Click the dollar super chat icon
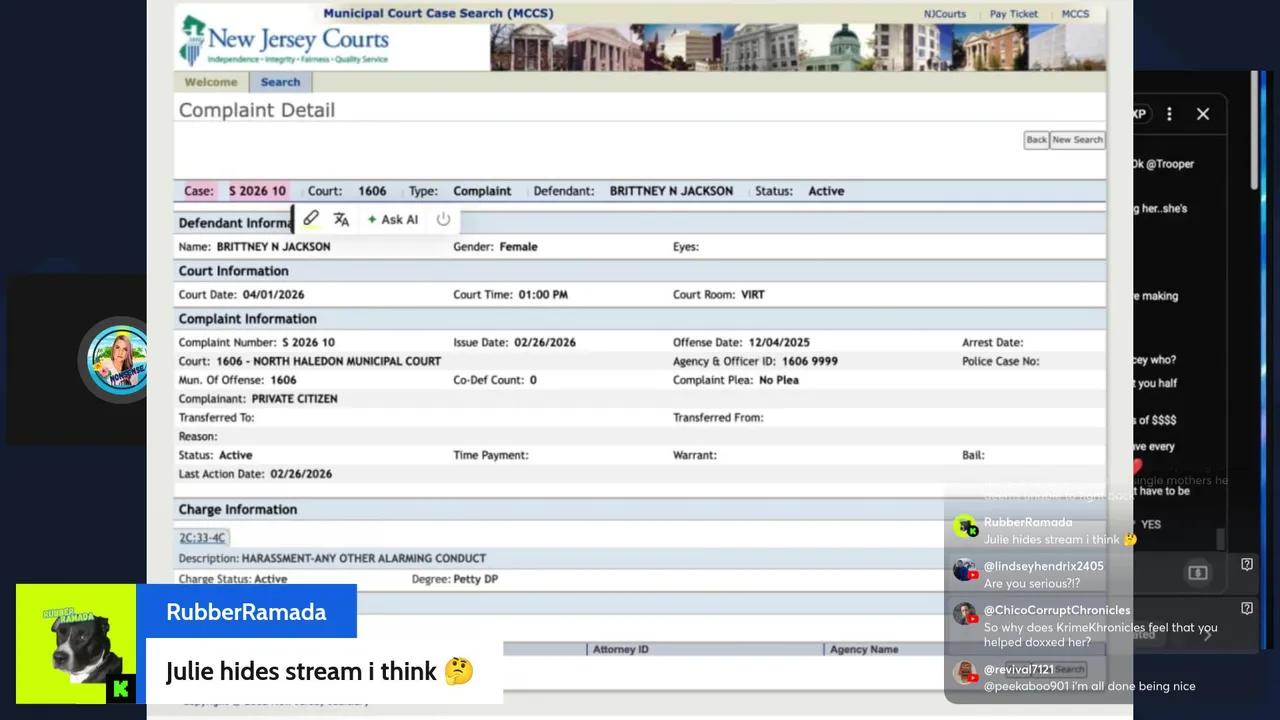Viewport: 1280px width, 720px height. click(x=1198, y=573)
